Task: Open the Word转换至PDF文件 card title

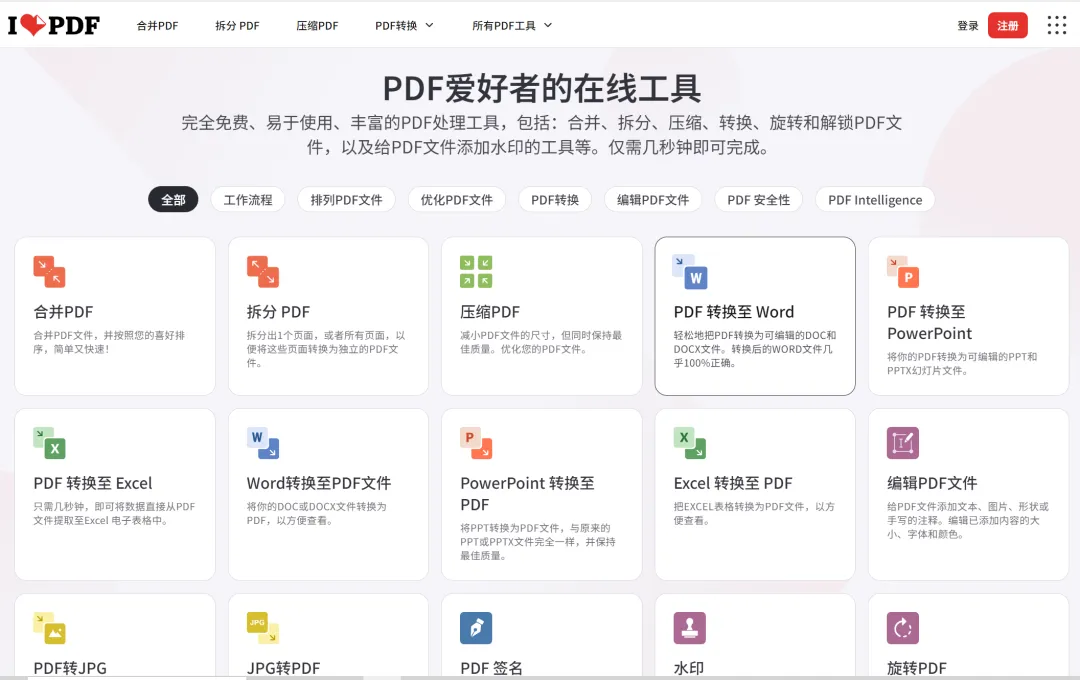Action: tap(319, 484)
